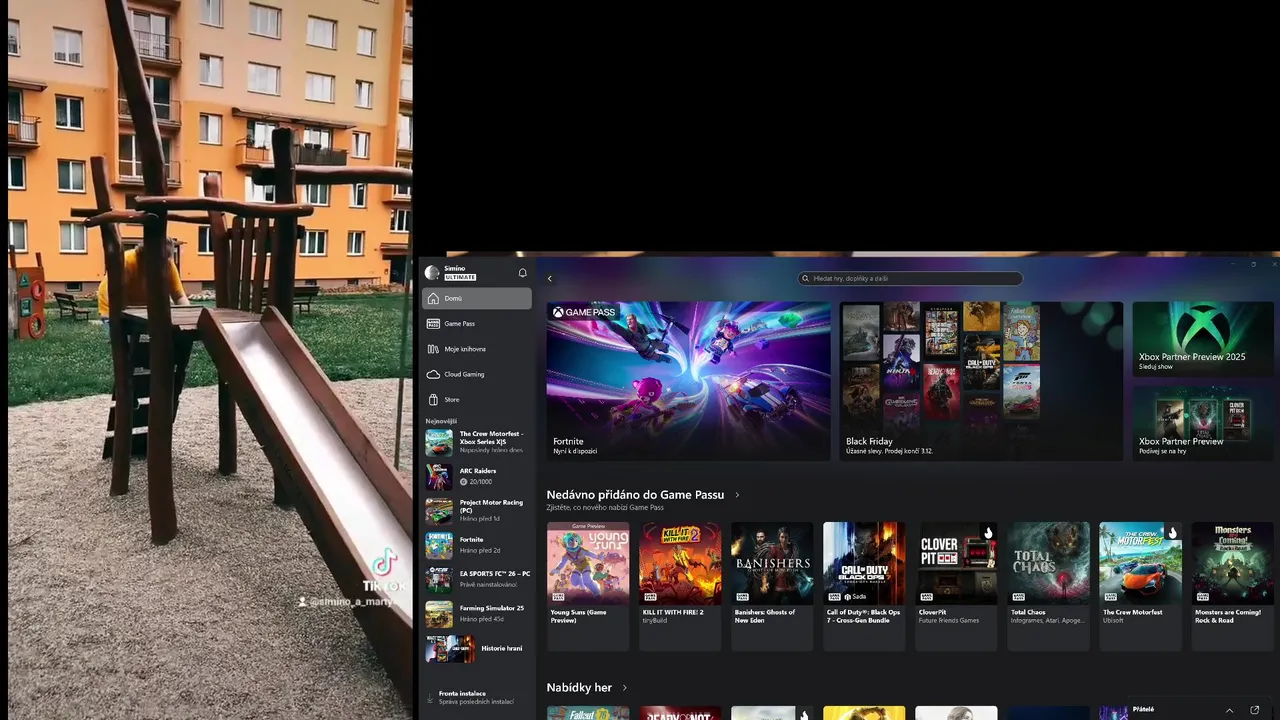Click the GAME PASS logo on Fortnite banner

click(x=584, y=312)
